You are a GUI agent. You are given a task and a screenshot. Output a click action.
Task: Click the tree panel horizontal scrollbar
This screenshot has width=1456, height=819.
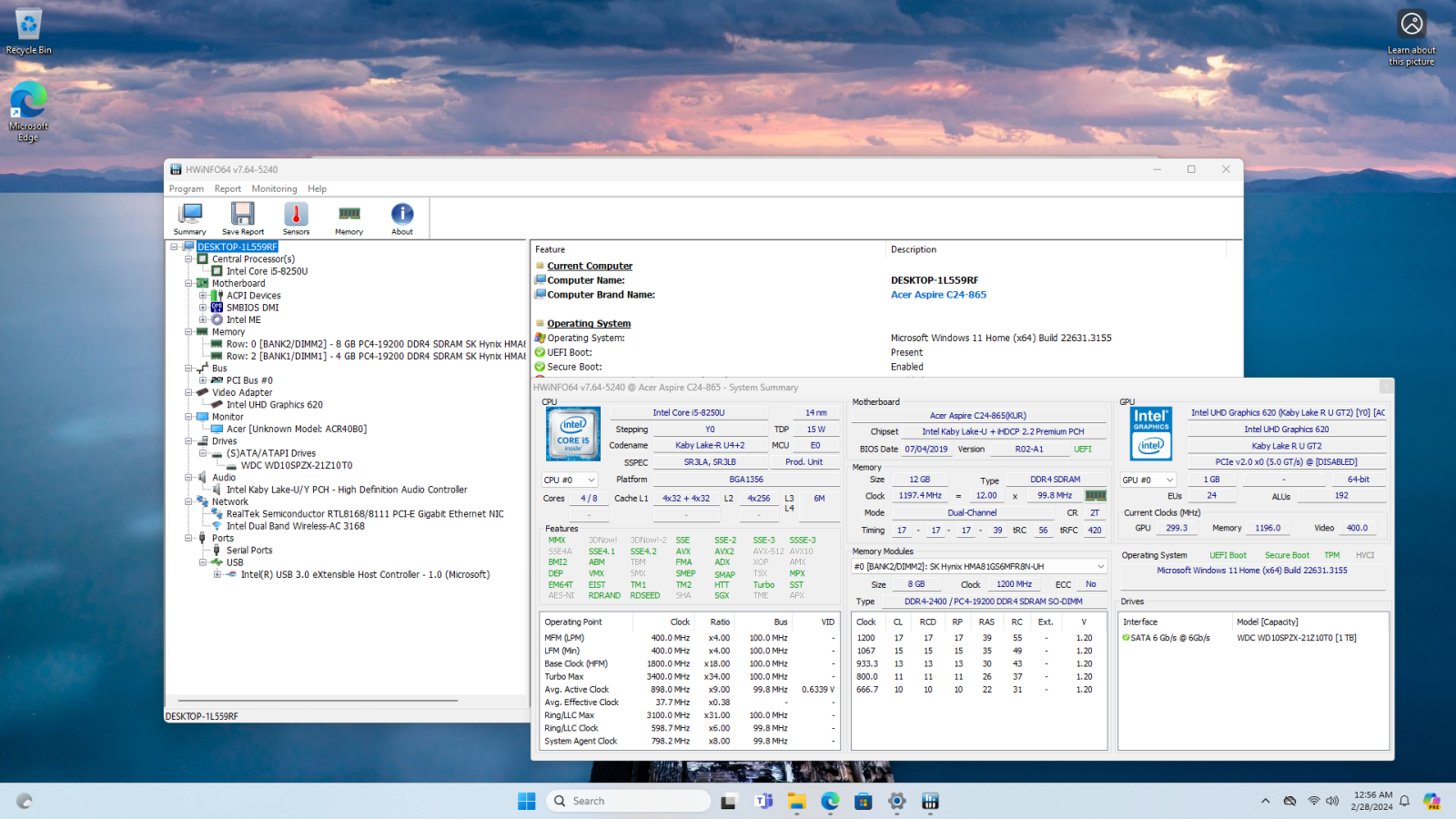click(x=318, y=701)
